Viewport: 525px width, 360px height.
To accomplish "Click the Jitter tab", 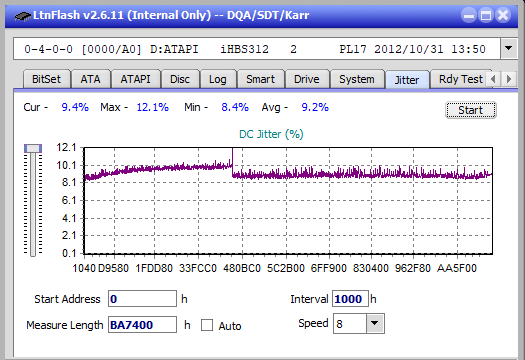I will (407, 80).
